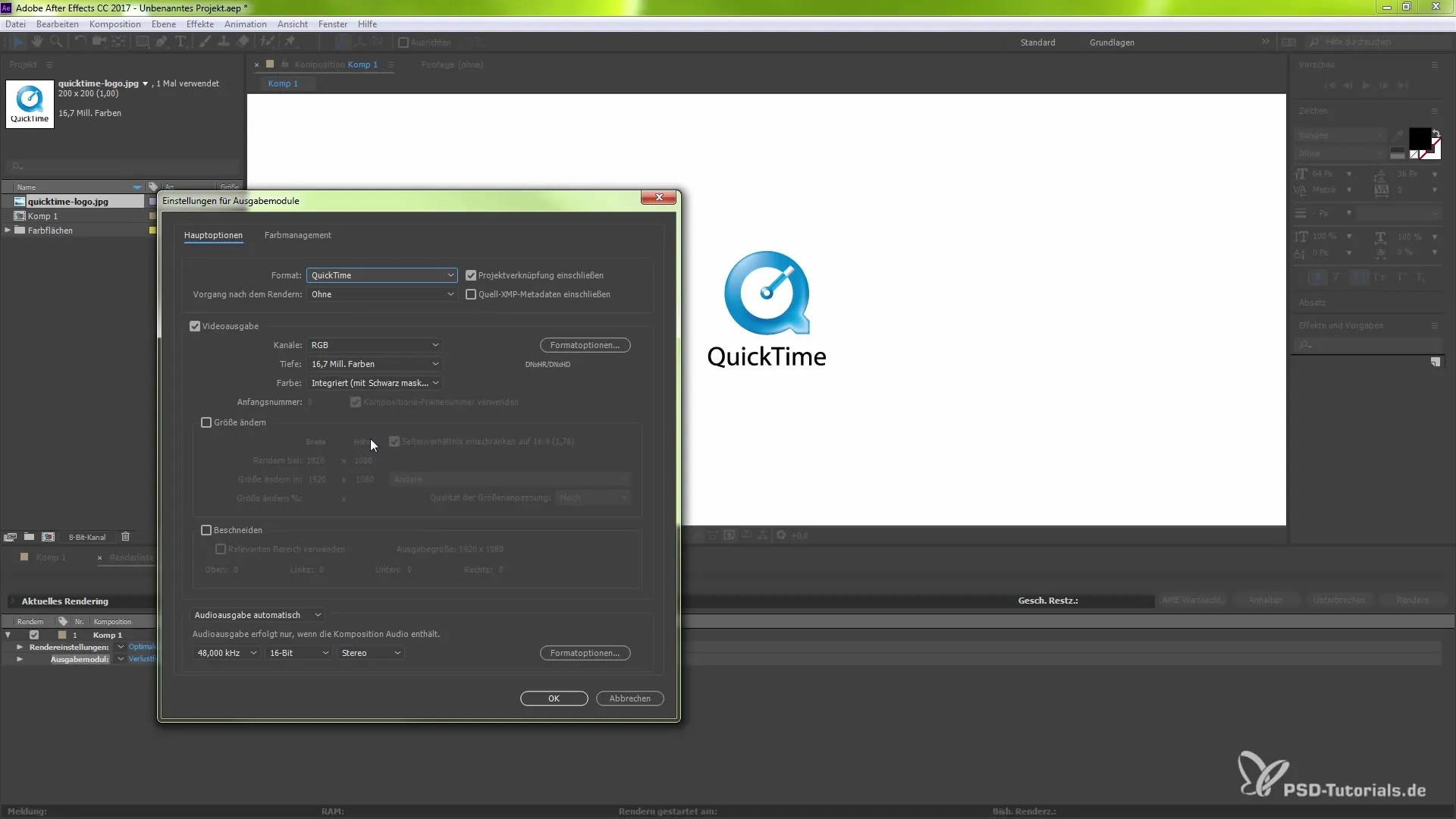Click the Rendern button in render queue
The width and height of the screenshot is (1456, 819).
pyautogui.click(x=1412, y=600)
